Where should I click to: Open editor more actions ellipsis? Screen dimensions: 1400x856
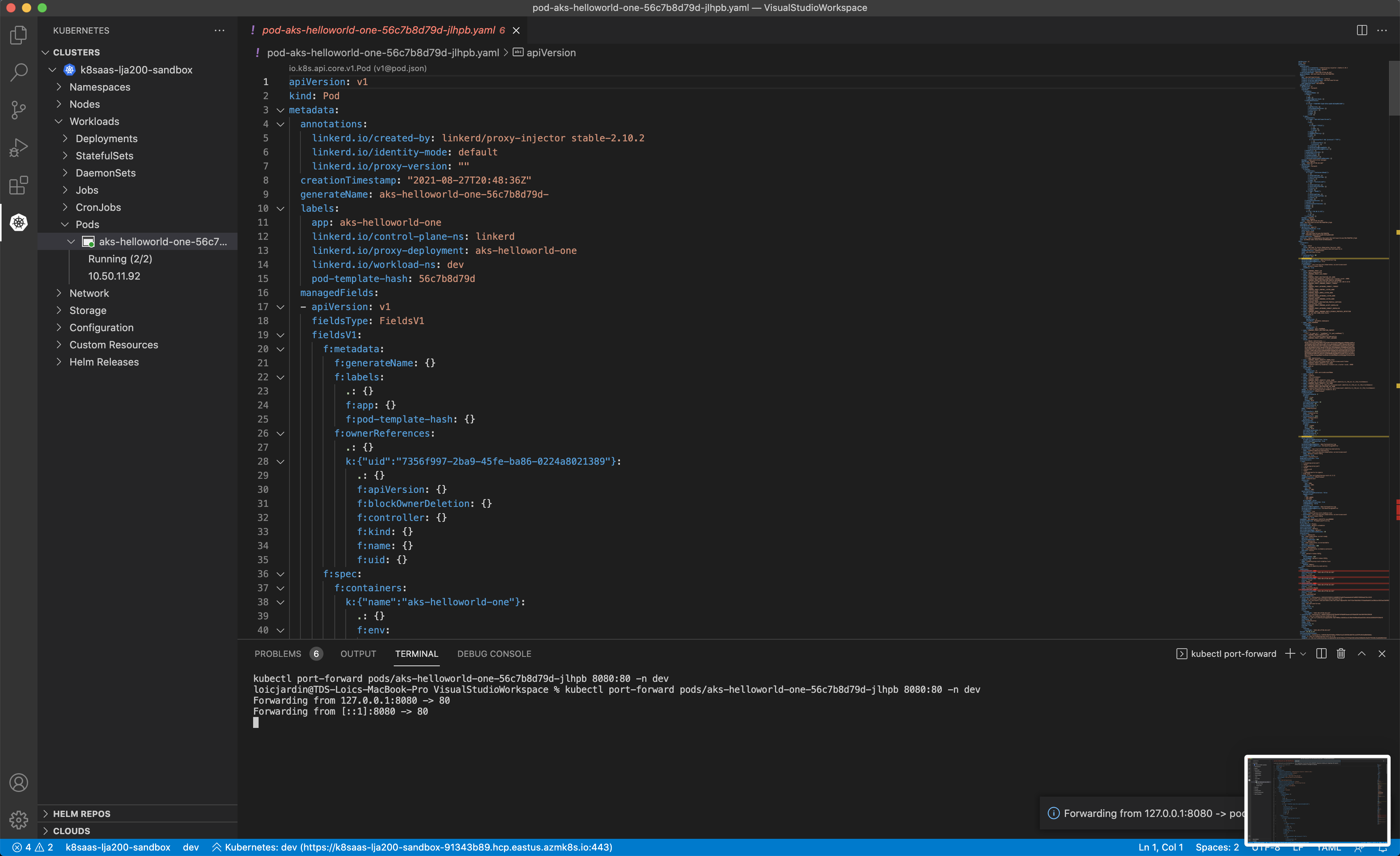point(1382,30)
